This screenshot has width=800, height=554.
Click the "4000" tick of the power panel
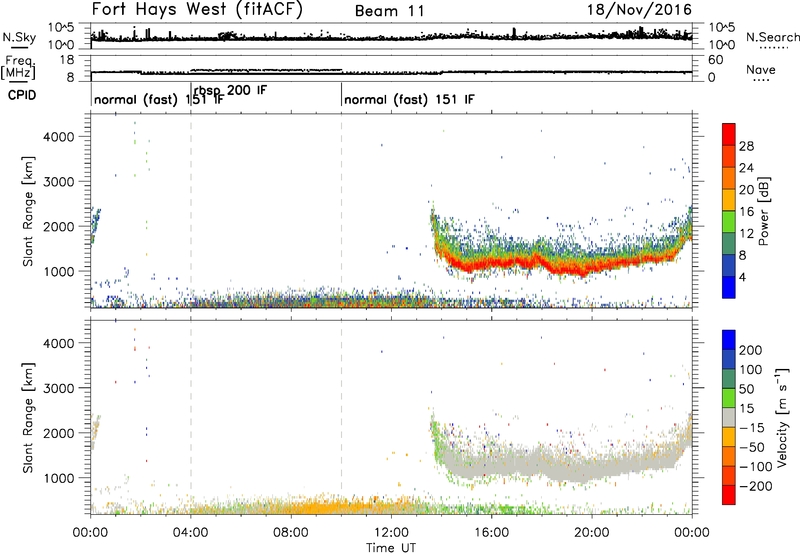59,137
